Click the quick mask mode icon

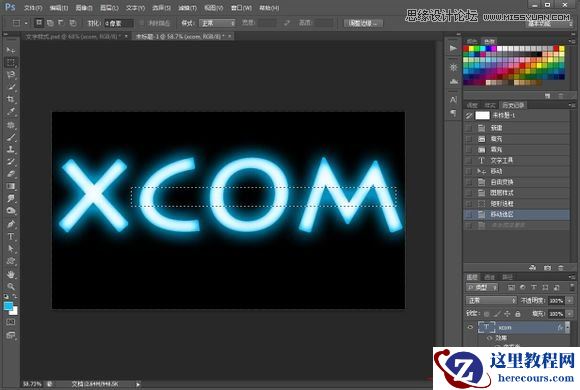pos(10,322)
